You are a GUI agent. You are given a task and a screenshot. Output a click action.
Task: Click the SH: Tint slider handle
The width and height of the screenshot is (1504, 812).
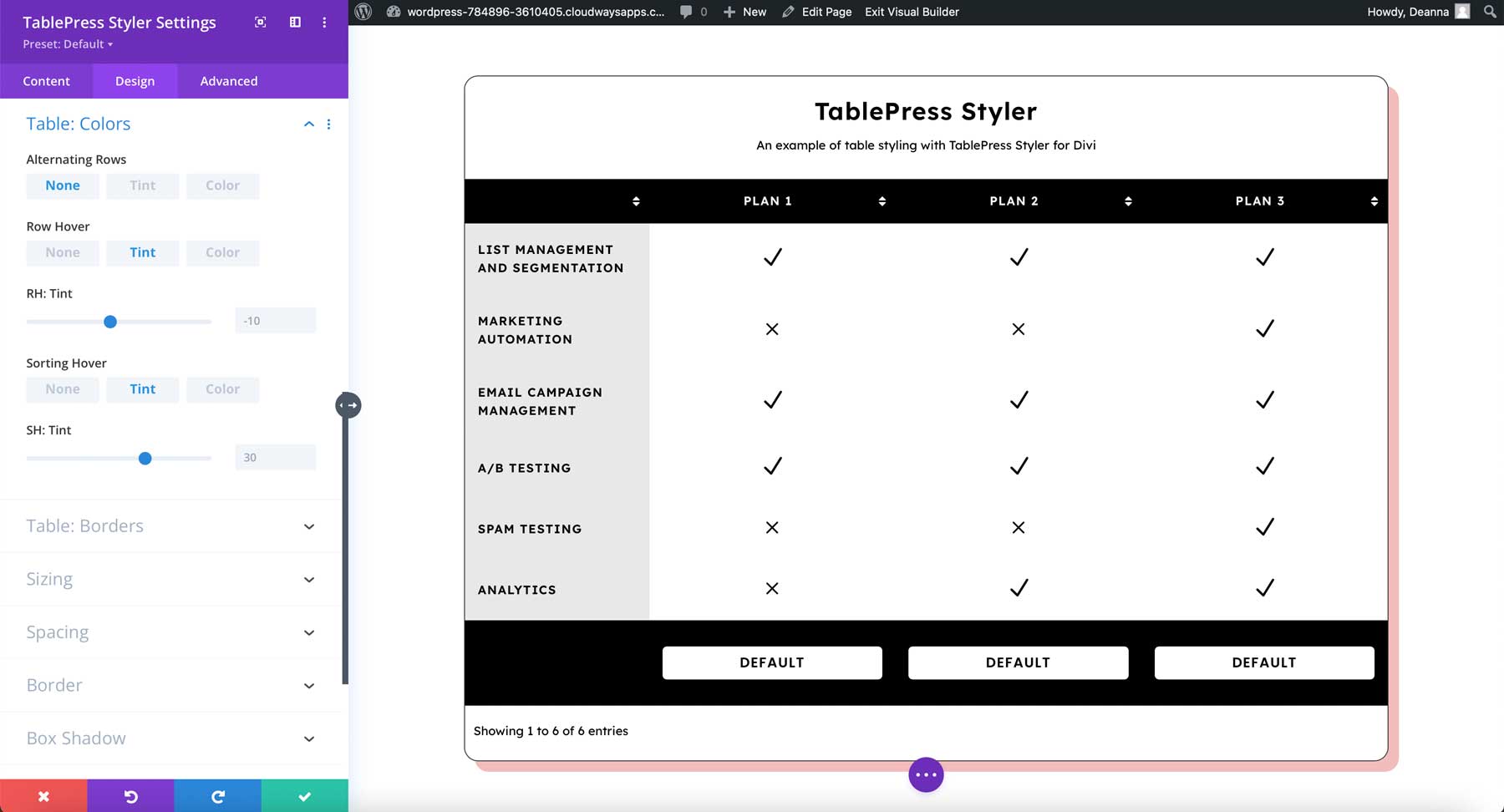145,459
